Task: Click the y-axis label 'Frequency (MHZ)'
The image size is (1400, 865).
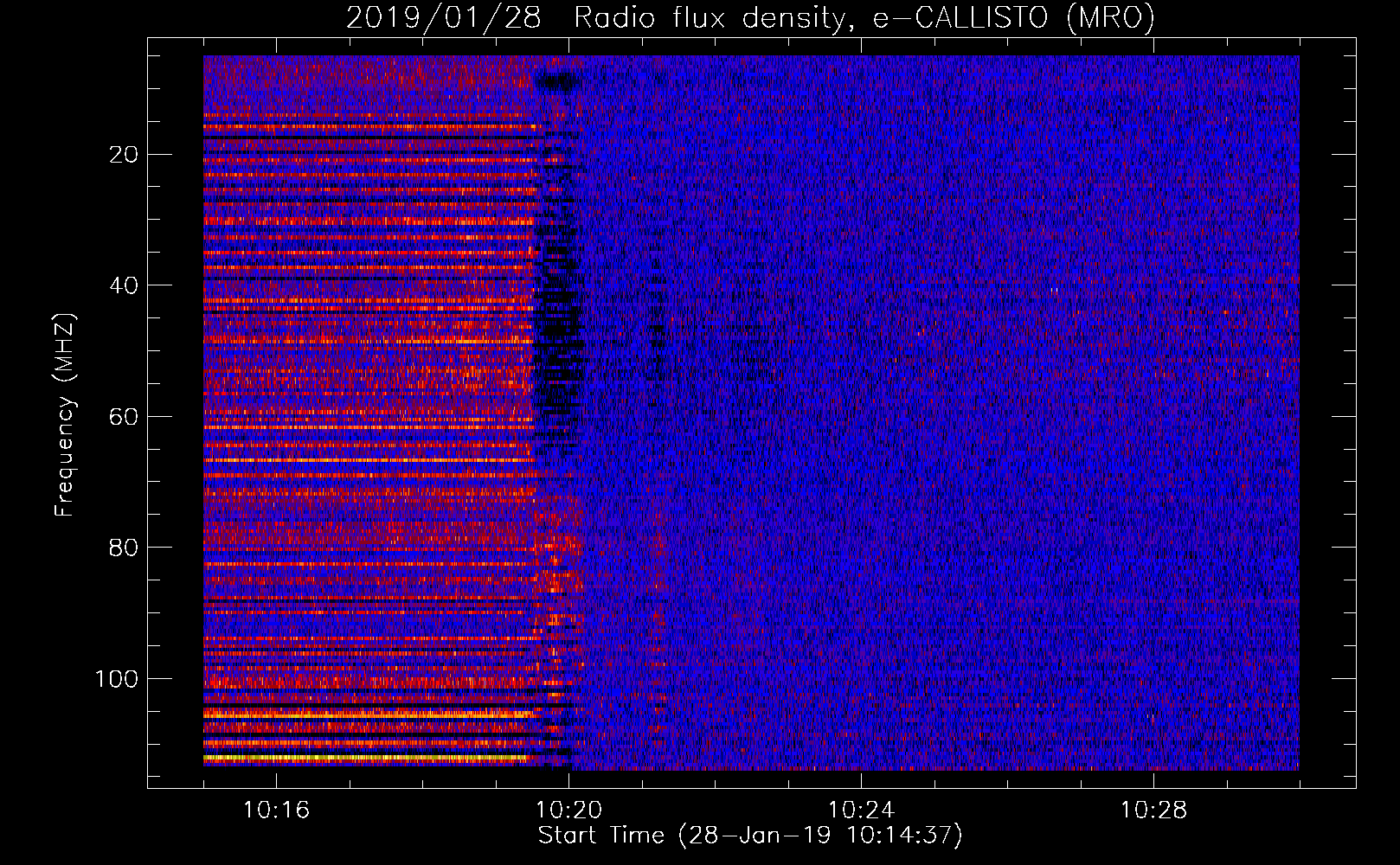Action: point(65,415)
